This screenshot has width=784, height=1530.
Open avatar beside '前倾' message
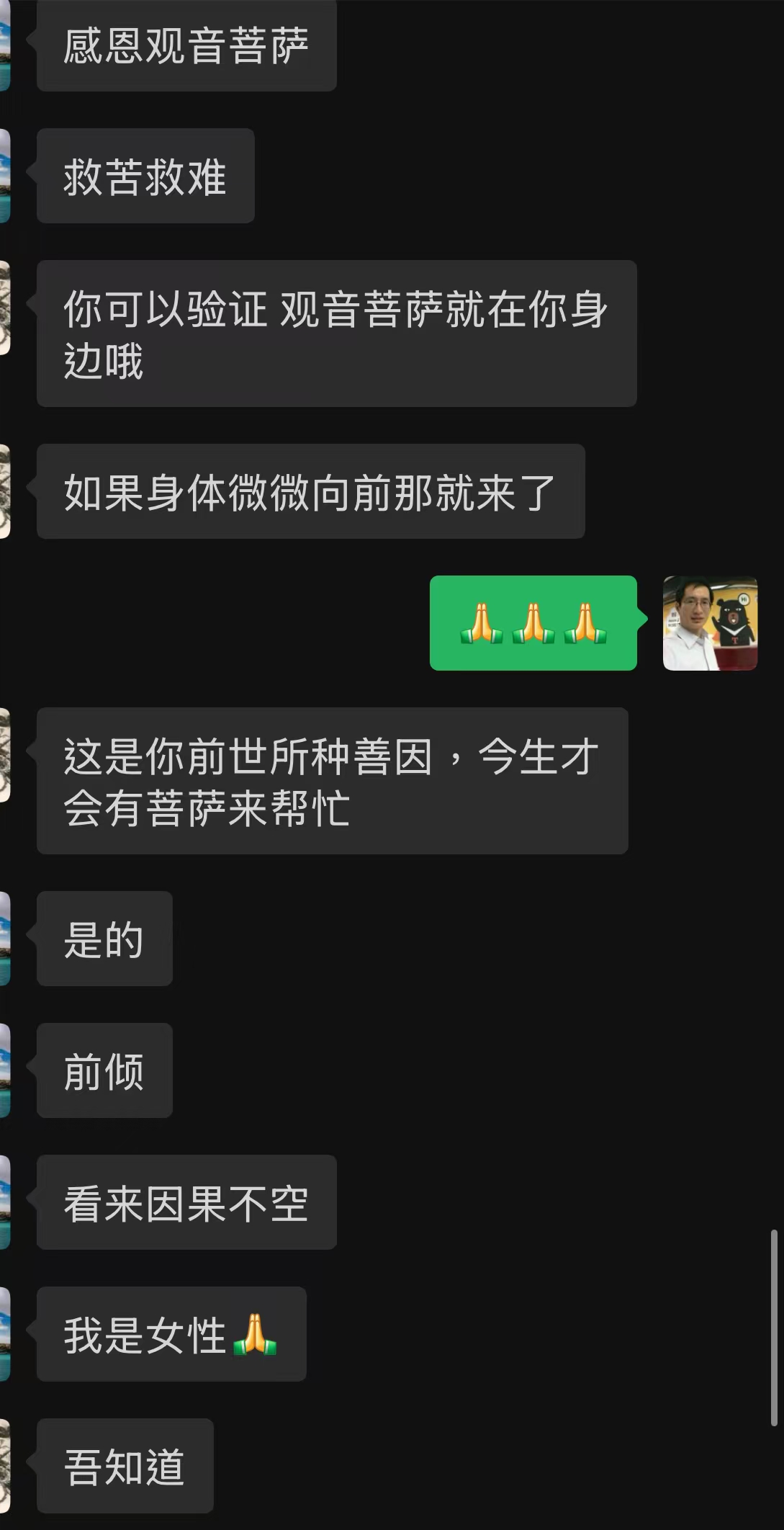coord(5,1070)
